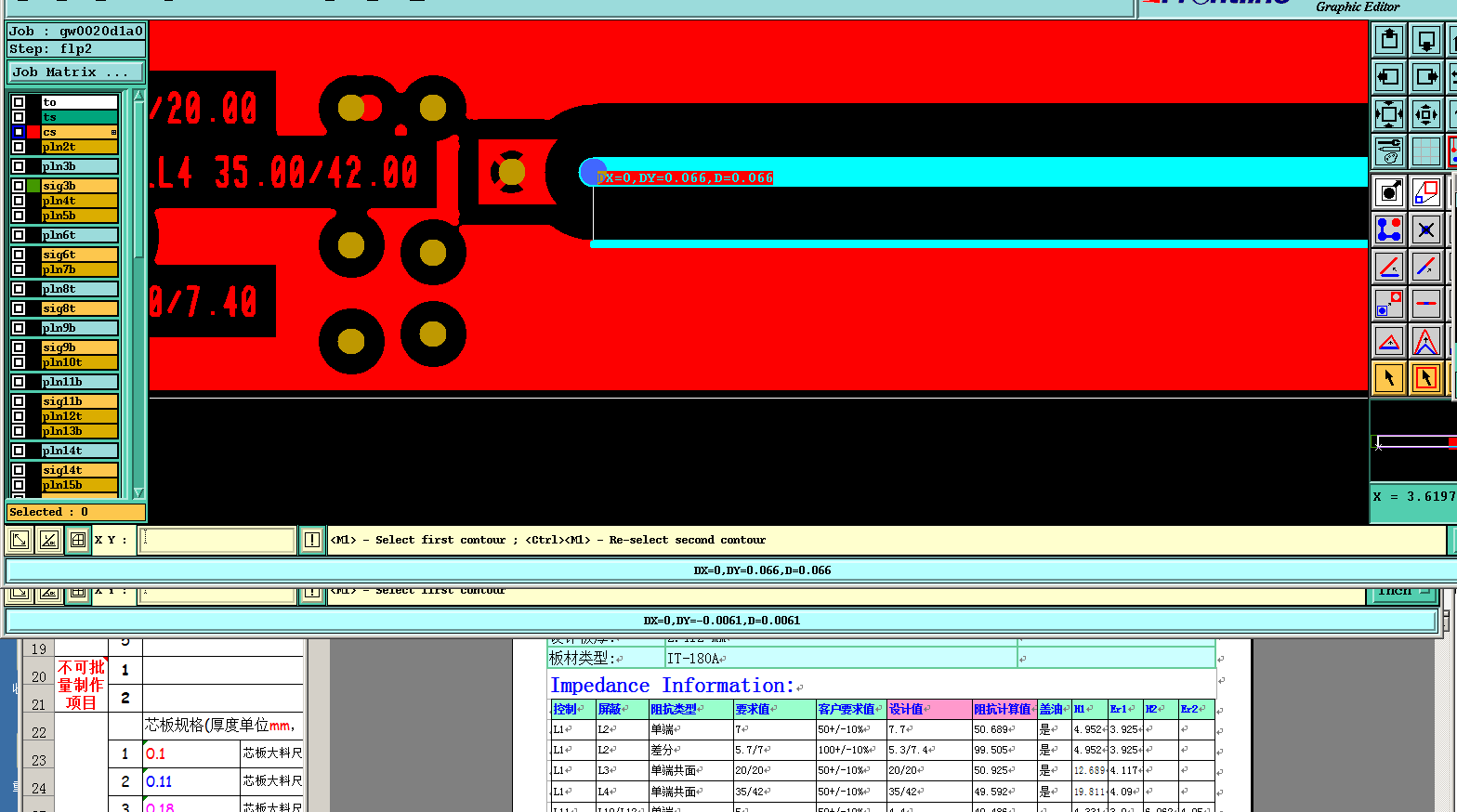Select the framed arrow area-select tool
The height and width of the screenshot is (812, 1457).
pos(1426,378)
